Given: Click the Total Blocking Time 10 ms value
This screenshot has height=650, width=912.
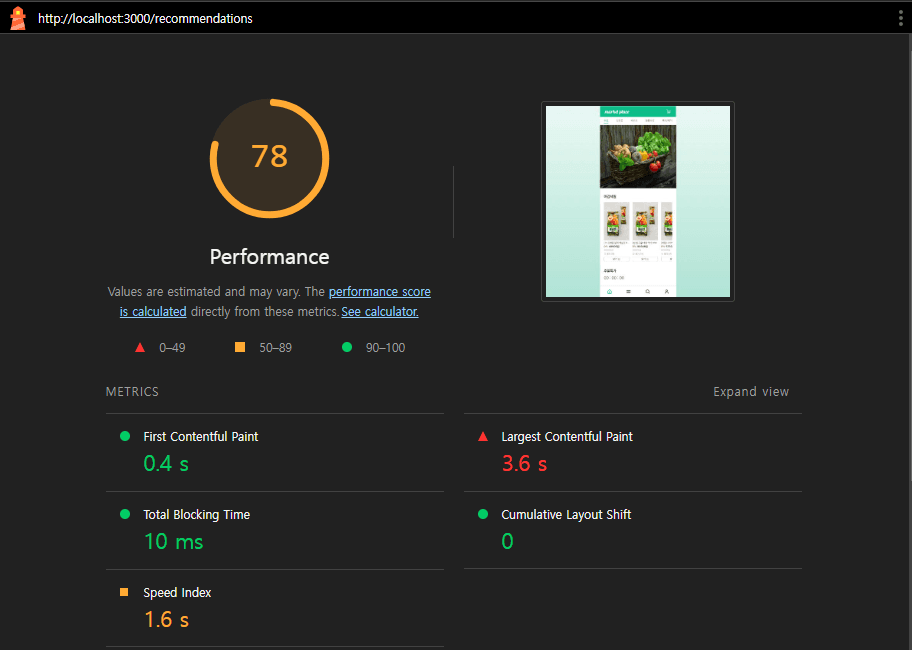Looking at the screenshot, I should tap(173, 542).
